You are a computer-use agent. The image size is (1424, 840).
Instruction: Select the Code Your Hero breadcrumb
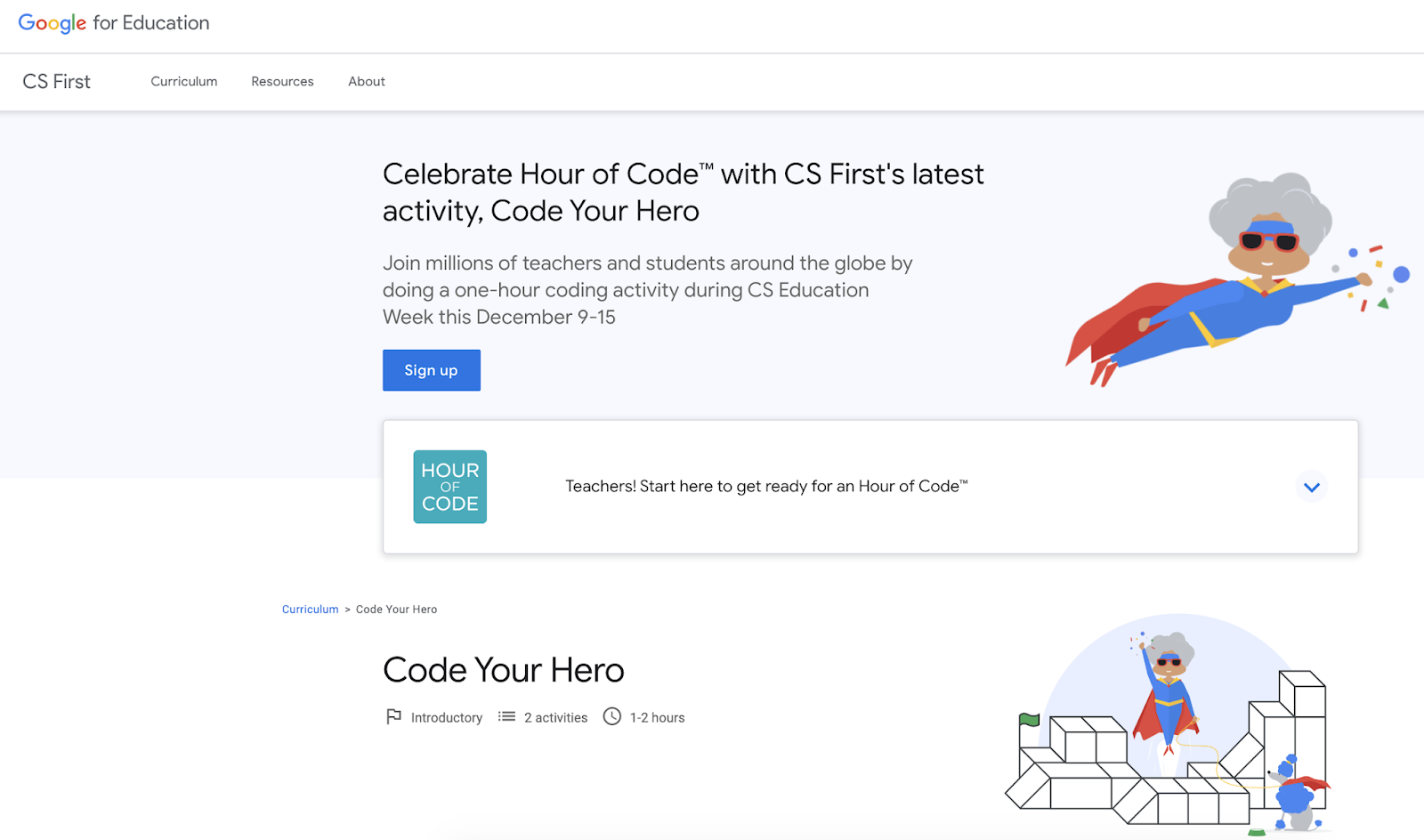pos(396,609)
